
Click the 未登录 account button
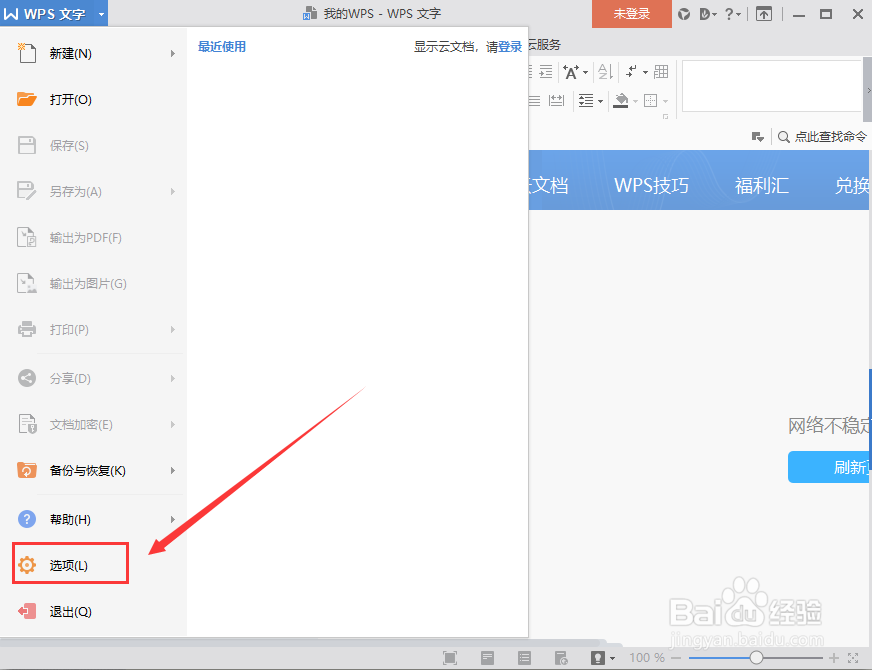pos(632,14)
